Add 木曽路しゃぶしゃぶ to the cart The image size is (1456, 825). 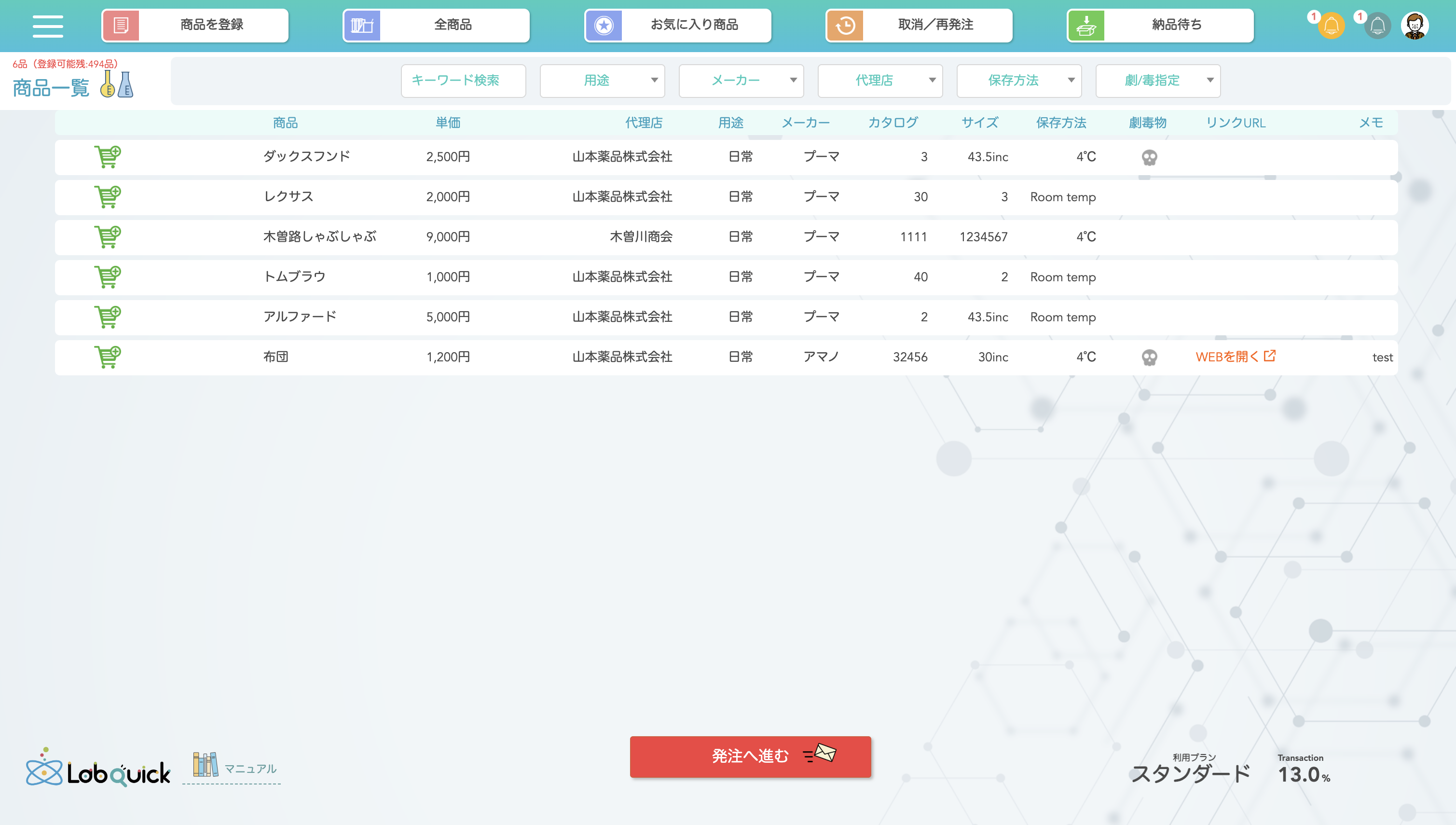pyautogui.click(x=107, y=236)
